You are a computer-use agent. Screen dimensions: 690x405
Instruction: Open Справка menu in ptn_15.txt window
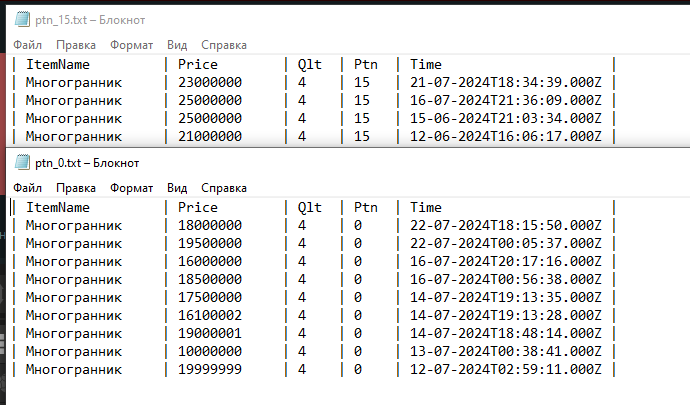click(224, 45)
